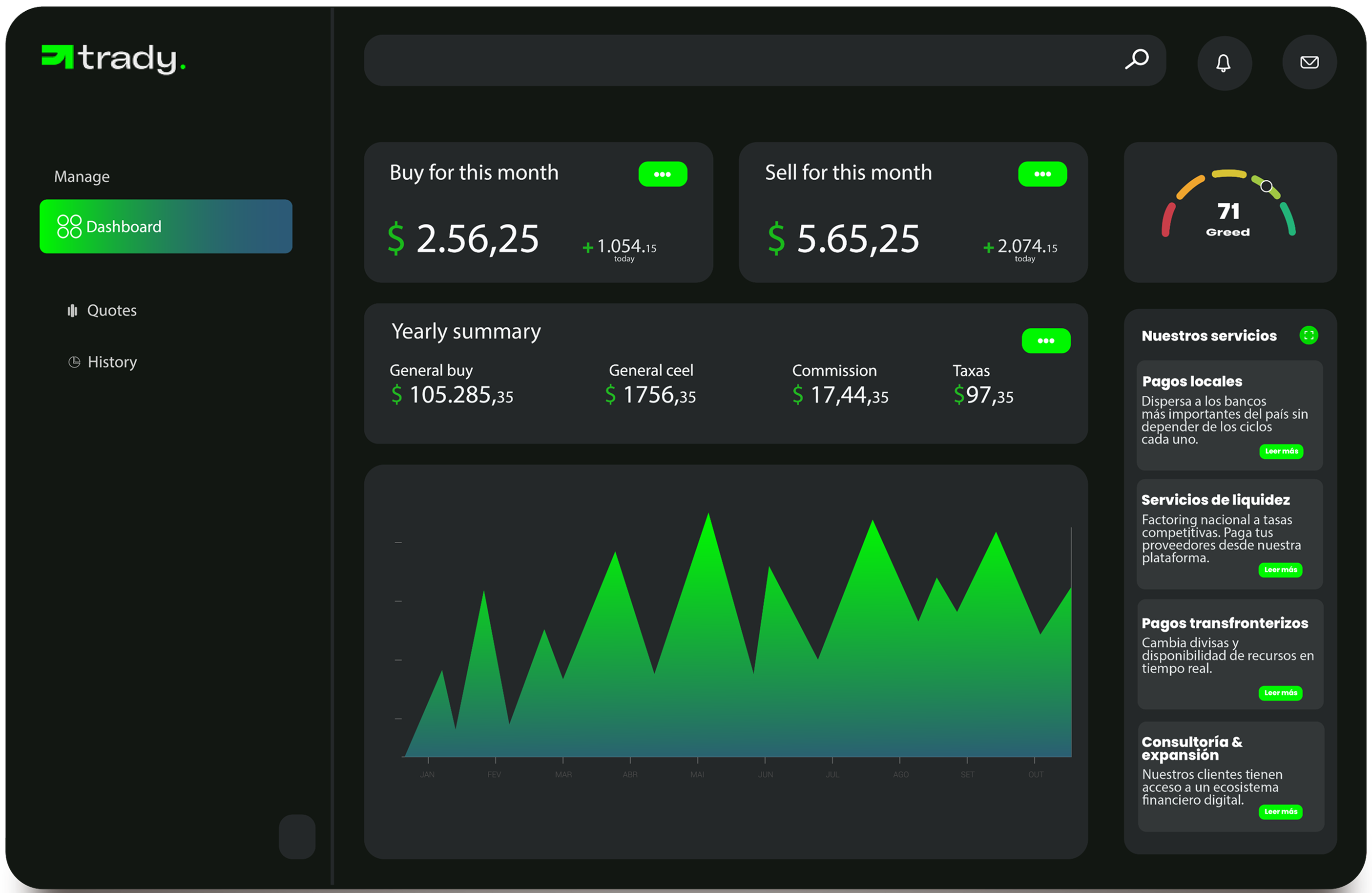The image size is (1372, 893).
Task: Click Leer más under Pagos locales
Action: 1282,452
